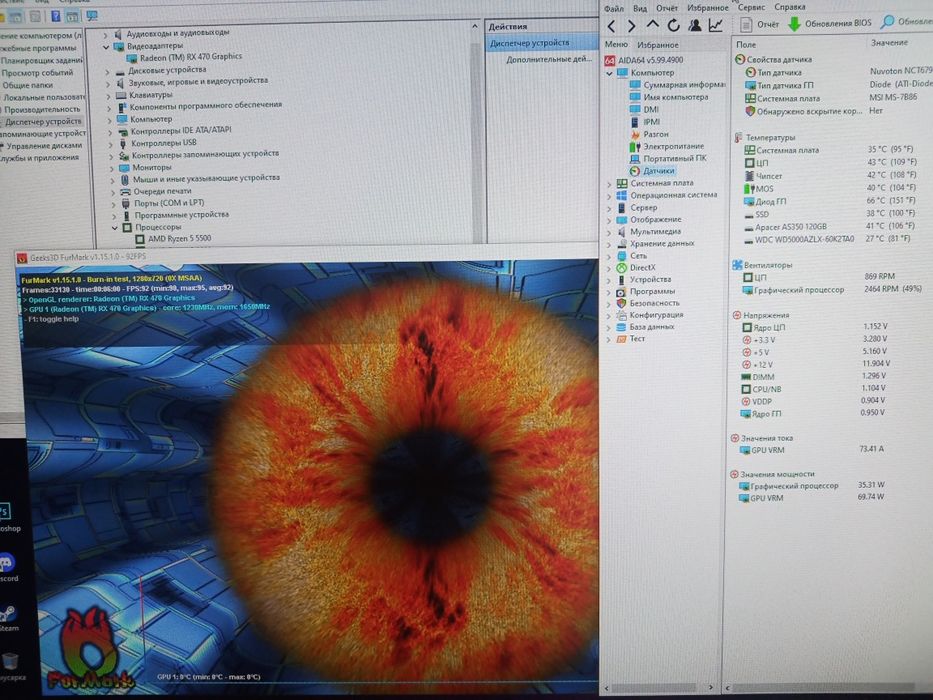Expand Сервер node in AIDA64 tree
933x700 pixels.
[609, 208]
